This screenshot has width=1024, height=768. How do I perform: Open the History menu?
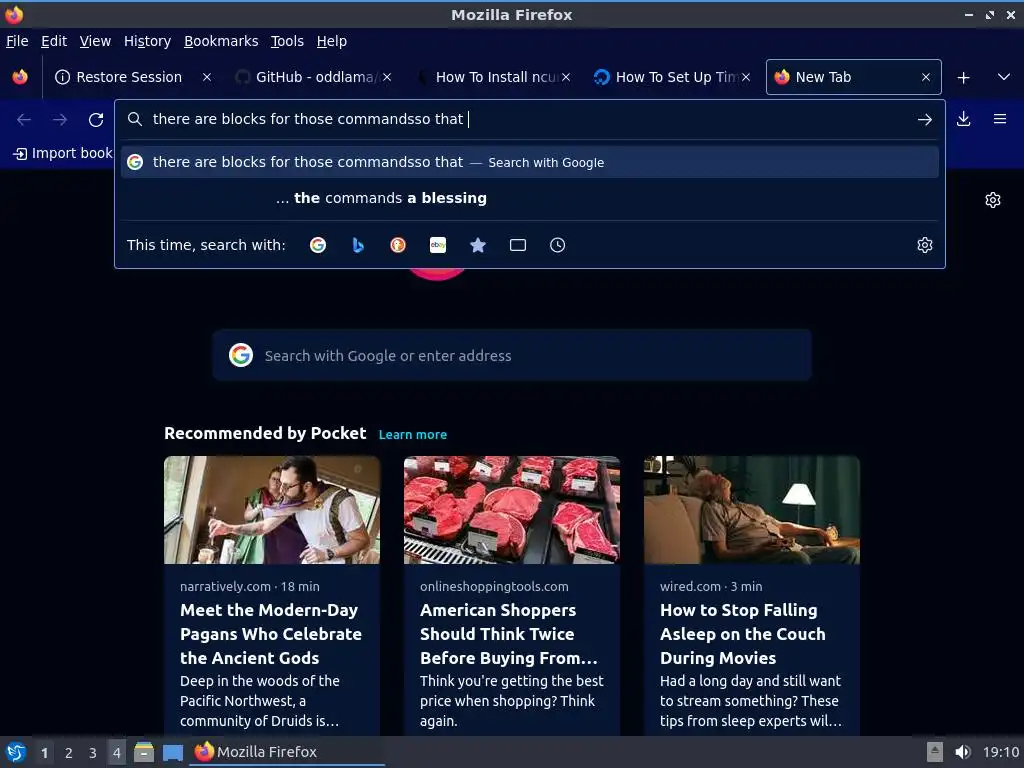click(x=147, y=41)
